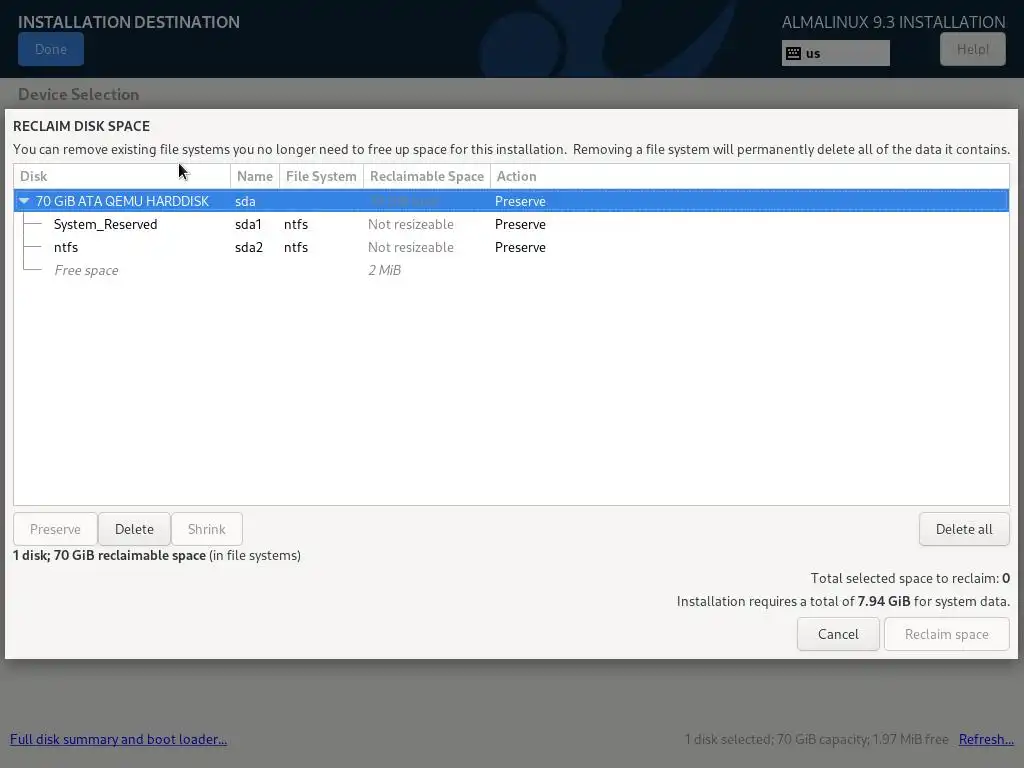
Task: Cancel the reclaim disk space dialog
Action: (838, 634)
